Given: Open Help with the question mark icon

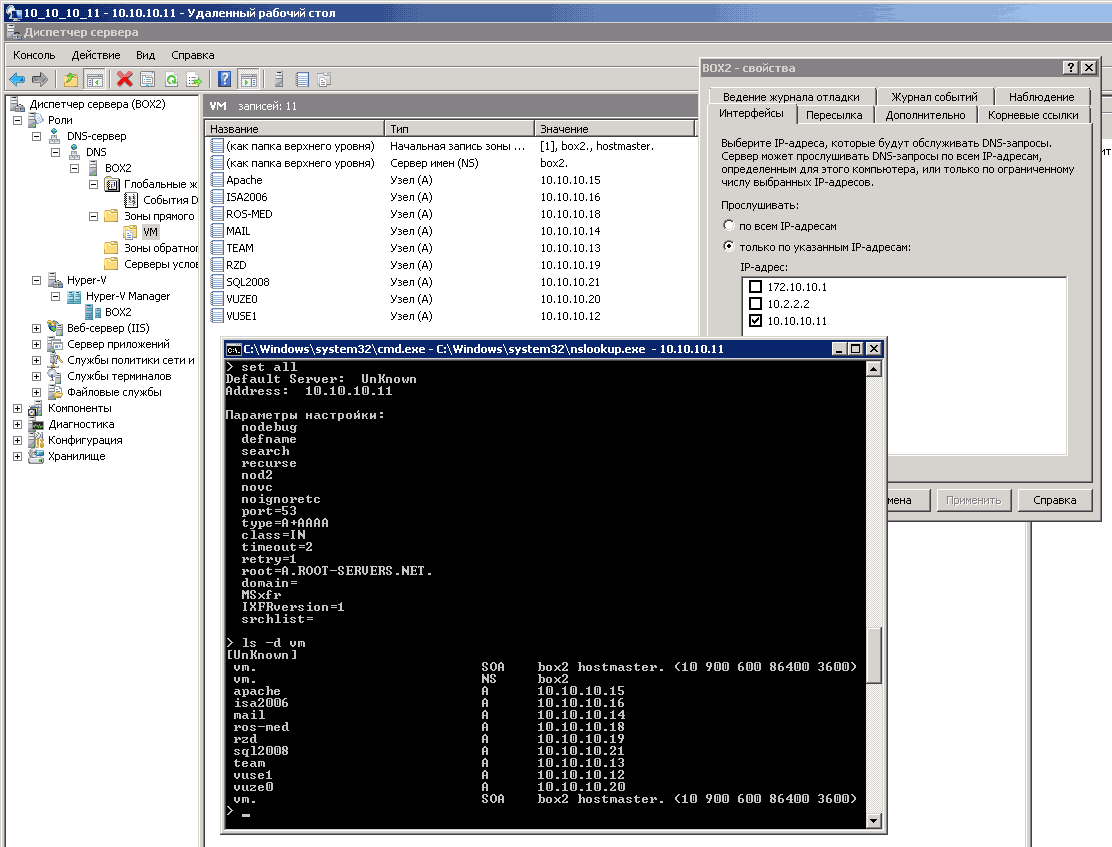Looking at the screenshot, I should [224, 79].
